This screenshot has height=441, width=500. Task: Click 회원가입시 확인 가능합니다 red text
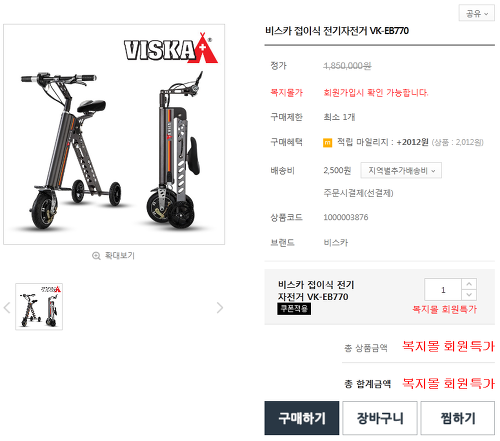click(x=376, y=92)
